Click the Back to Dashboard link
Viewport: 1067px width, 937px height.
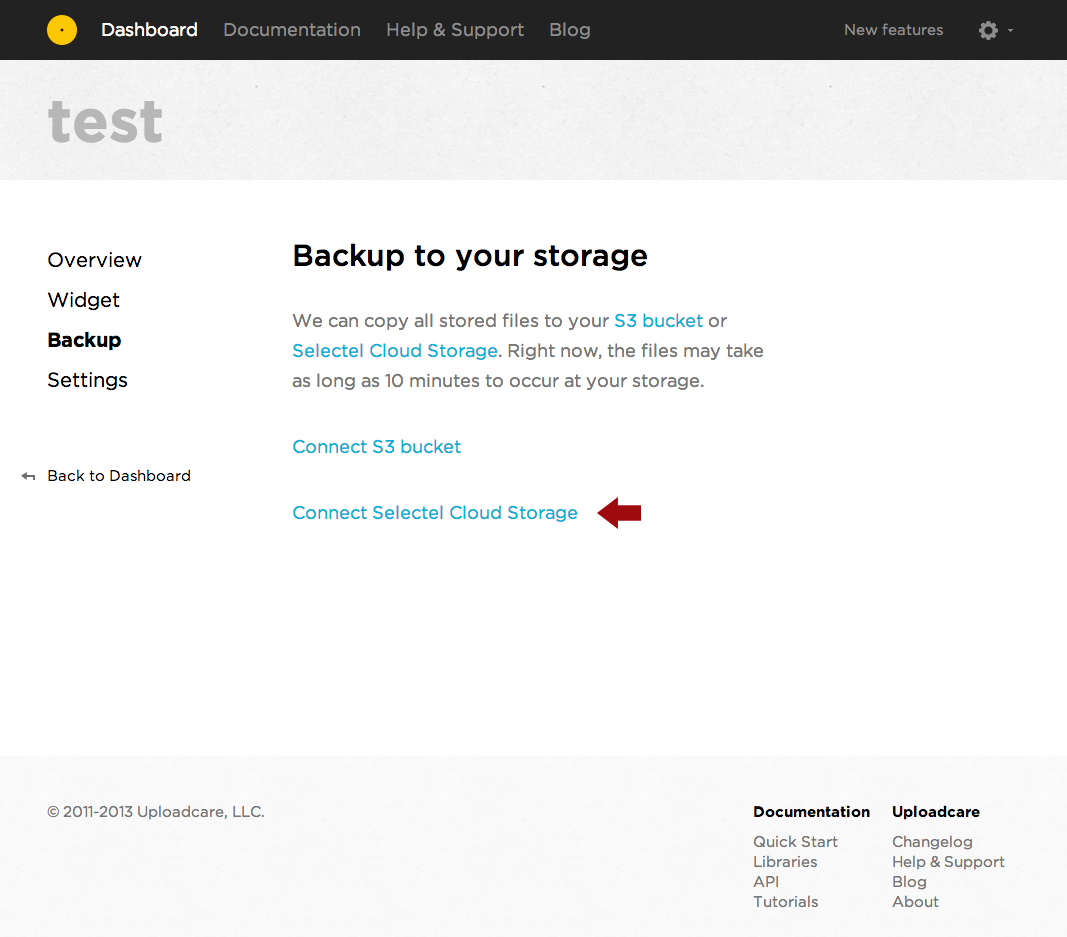tap(119, 476)
